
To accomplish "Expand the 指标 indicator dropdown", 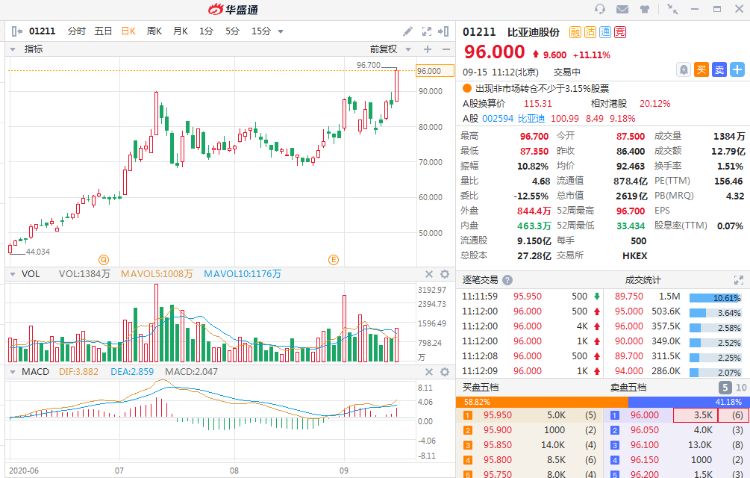I will click(x=13, y=48).
